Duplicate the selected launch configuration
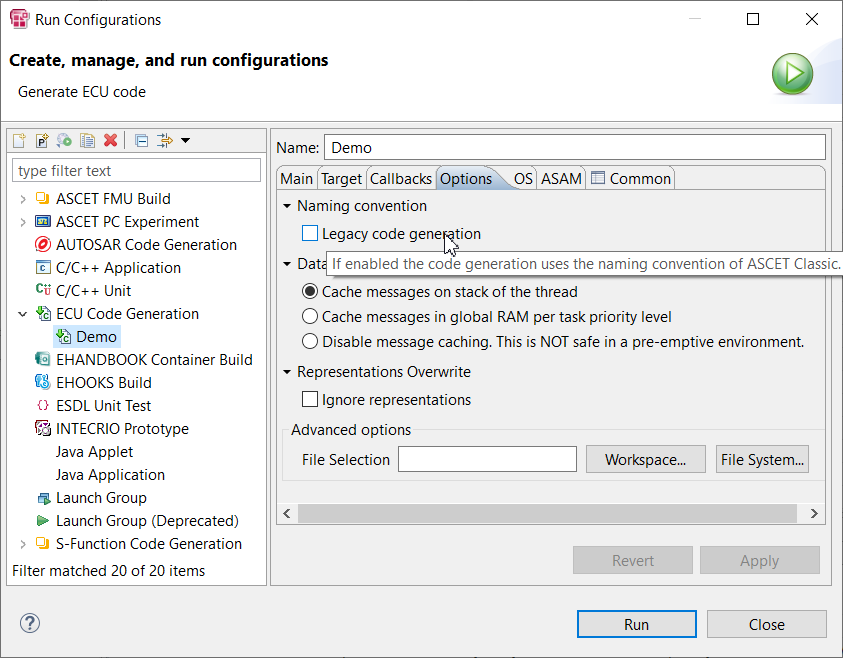The height and width of the screenshot is (658, 843). click(87, 141)
